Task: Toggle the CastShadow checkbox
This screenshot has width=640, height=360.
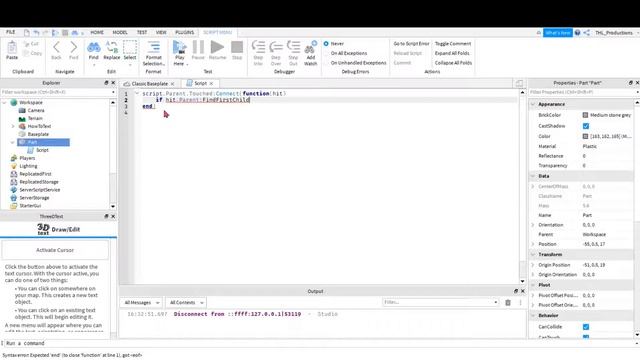Action: coord(586,126)
